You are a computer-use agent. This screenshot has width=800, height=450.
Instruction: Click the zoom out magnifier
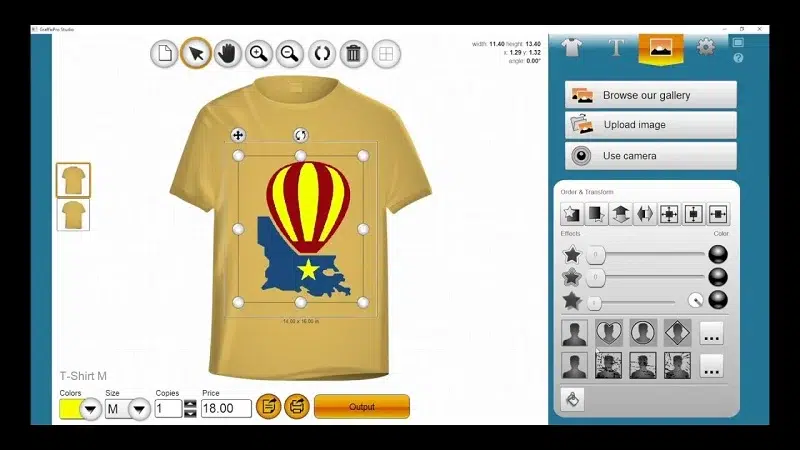tap(290, 54)
